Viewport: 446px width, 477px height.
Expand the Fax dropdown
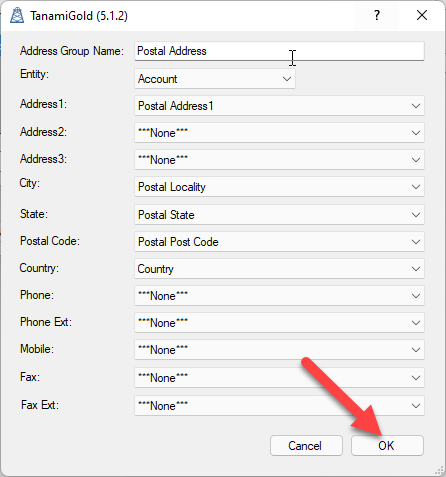tap(279, 378)
